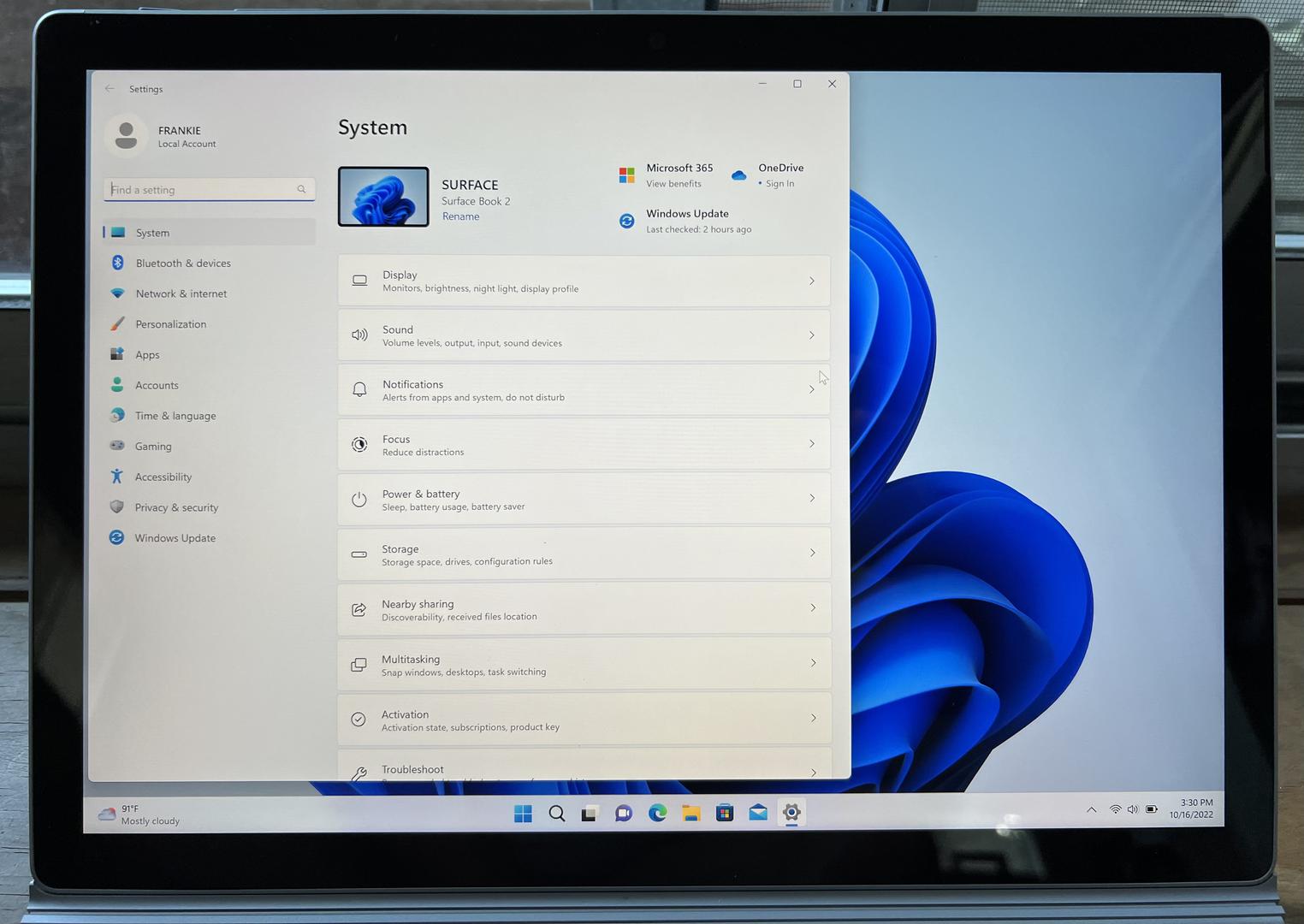Screen dimensions: 1304x924
Task: Select Network & internet in sidebar
Action: [181, 293]
